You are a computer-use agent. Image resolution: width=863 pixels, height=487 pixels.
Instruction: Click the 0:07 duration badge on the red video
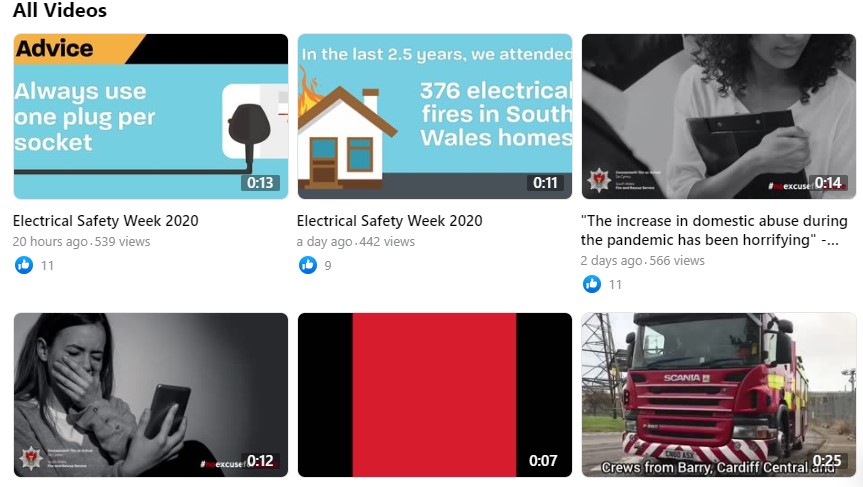pyautogui.click(x=543, y=461)
